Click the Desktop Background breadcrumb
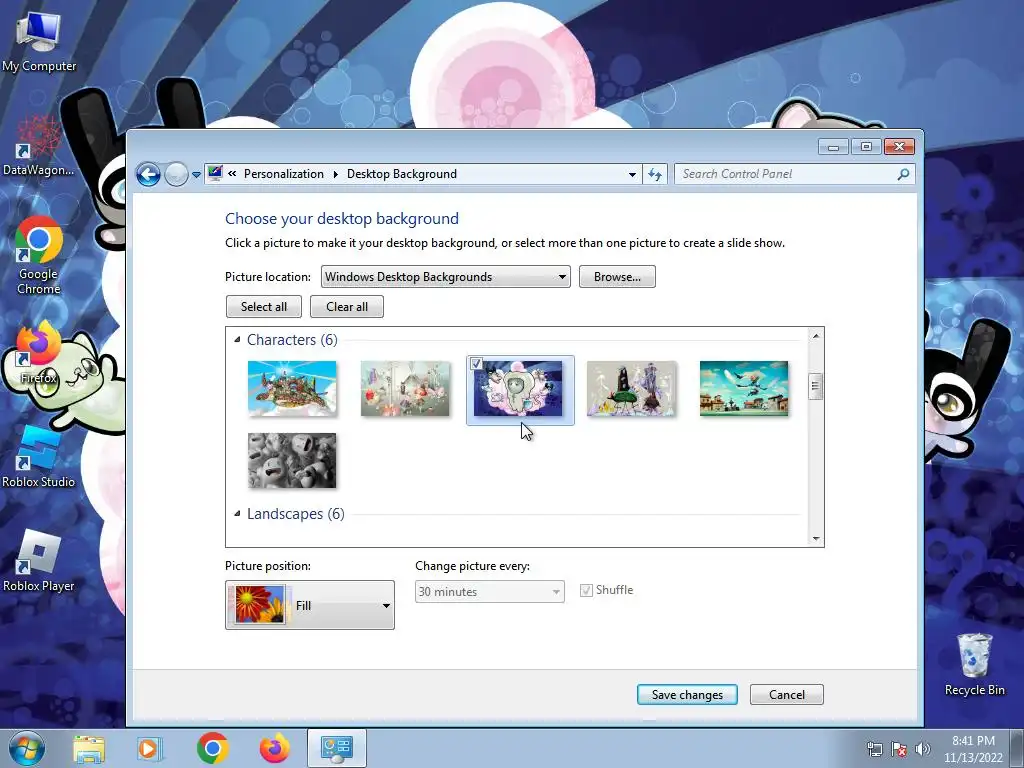1024x768 pixels. [x=402, y=174]
